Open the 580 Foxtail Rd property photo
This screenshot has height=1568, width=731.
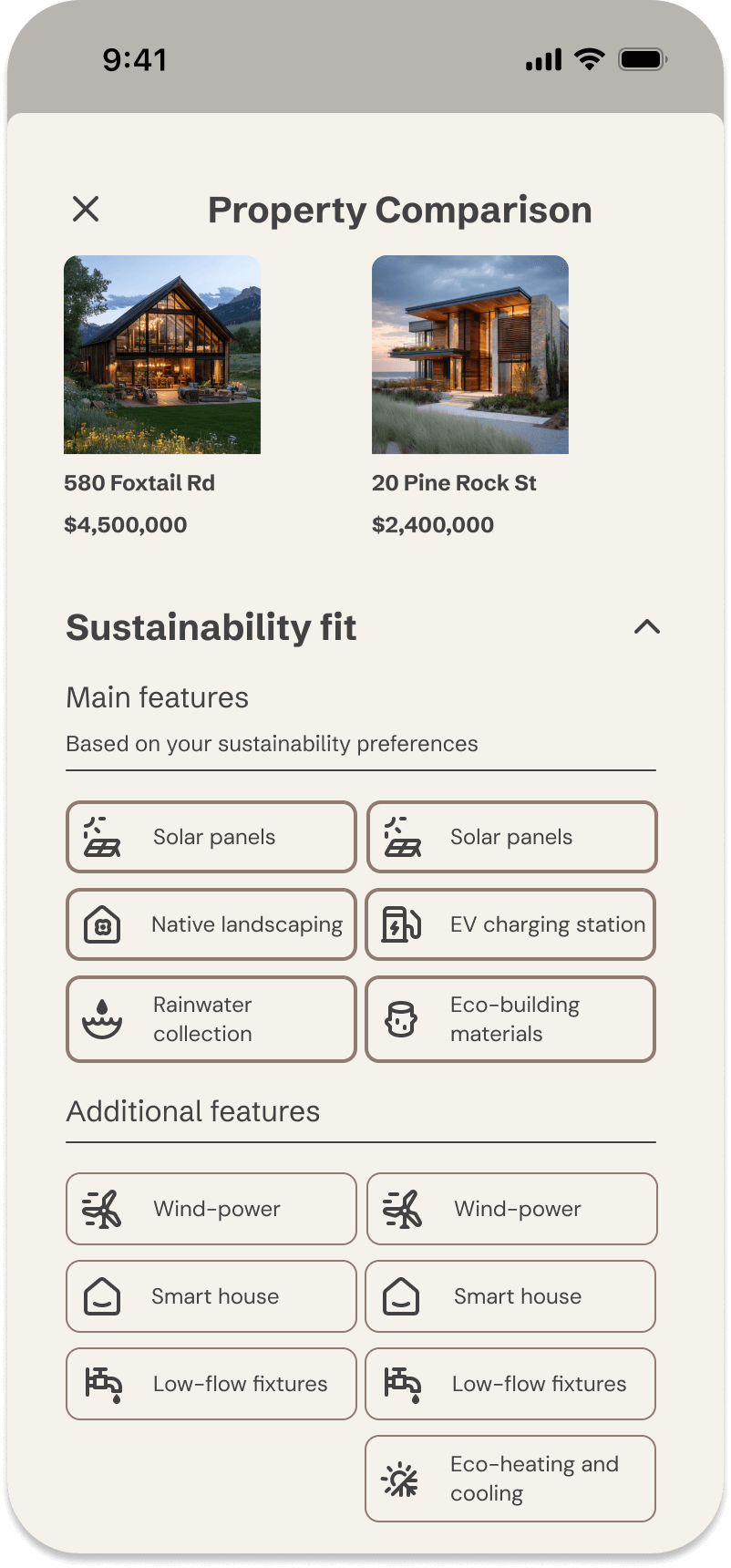pos(162,355)
